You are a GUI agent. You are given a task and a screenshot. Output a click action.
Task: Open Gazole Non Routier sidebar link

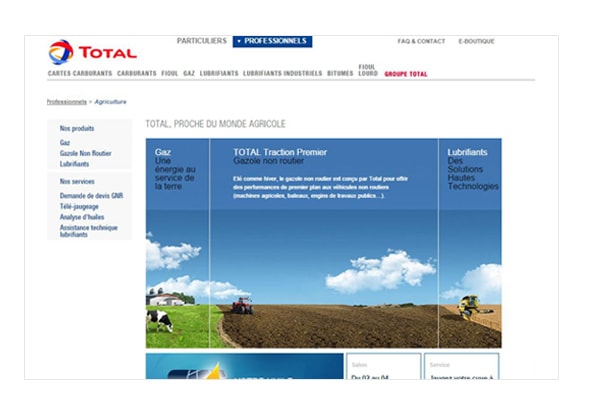point(85,153)
